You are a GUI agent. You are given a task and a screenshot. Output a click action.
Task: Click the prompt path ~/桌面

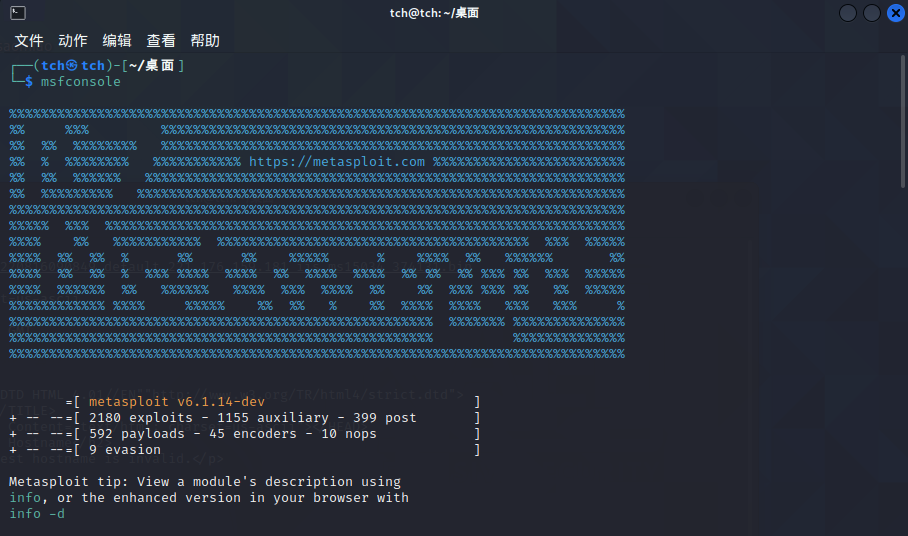(x=151, y=65)
